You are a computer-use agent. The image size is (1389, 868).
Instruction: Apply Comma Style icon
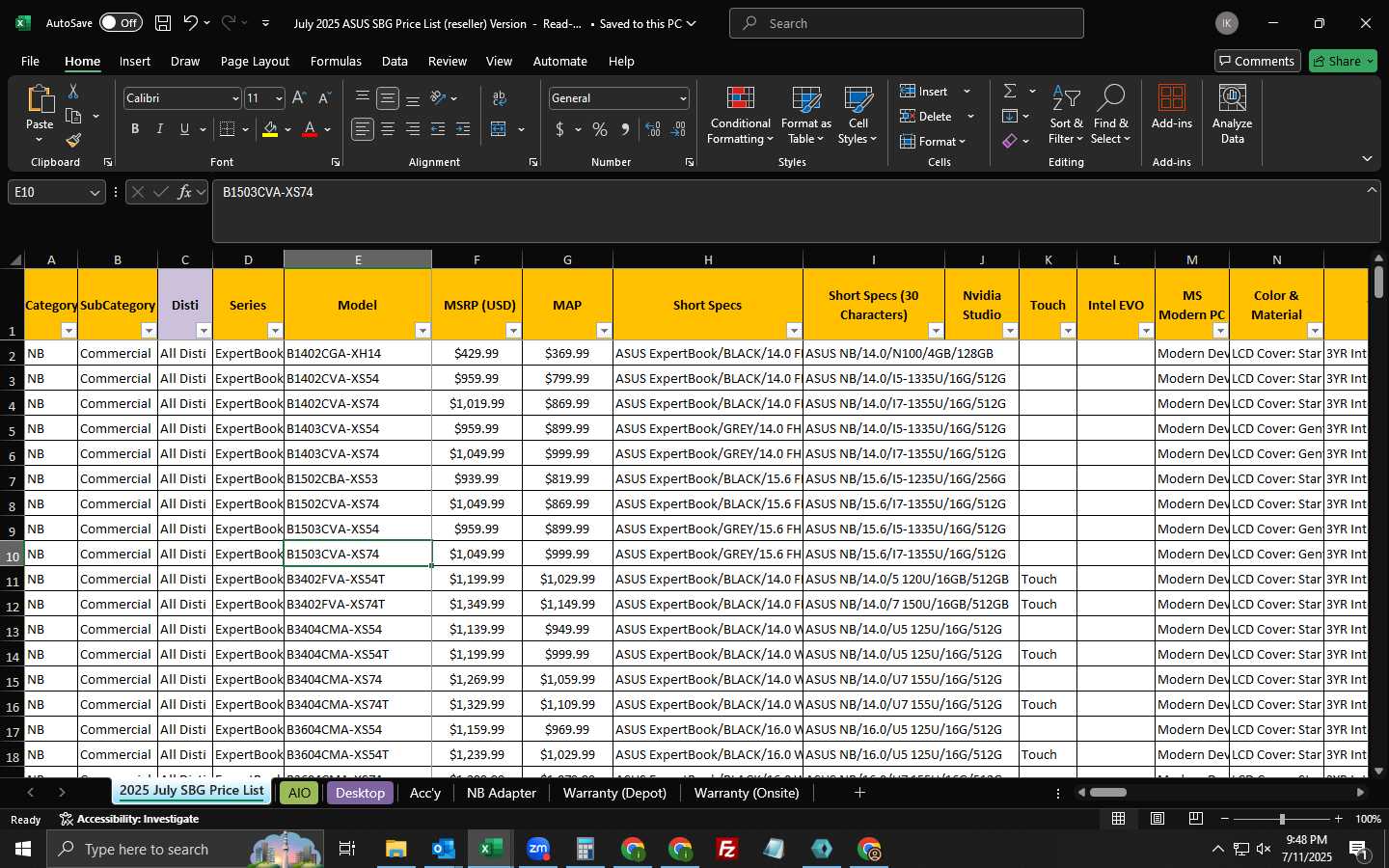pos(625,129)
